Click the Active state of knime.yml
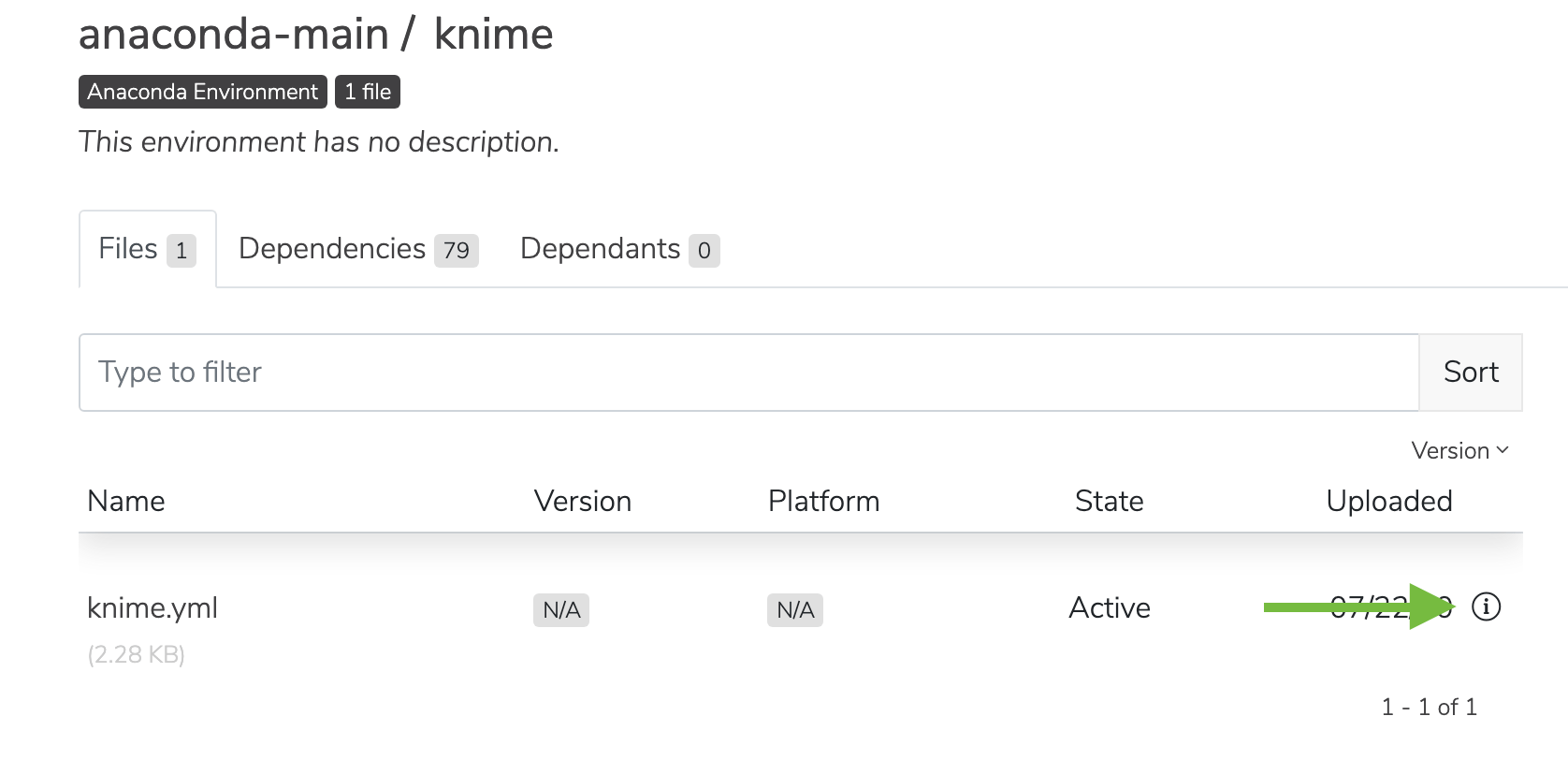This screenshot has height=760, width=1568. [x=1110, y=608]
